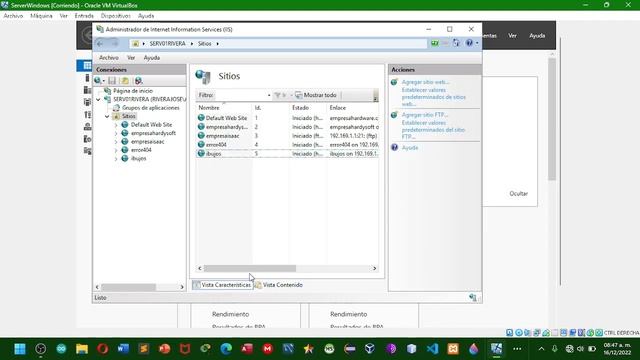
Task: Open dropdown arrow after Sitios breadcrumb
Action: tap(218, 44)
